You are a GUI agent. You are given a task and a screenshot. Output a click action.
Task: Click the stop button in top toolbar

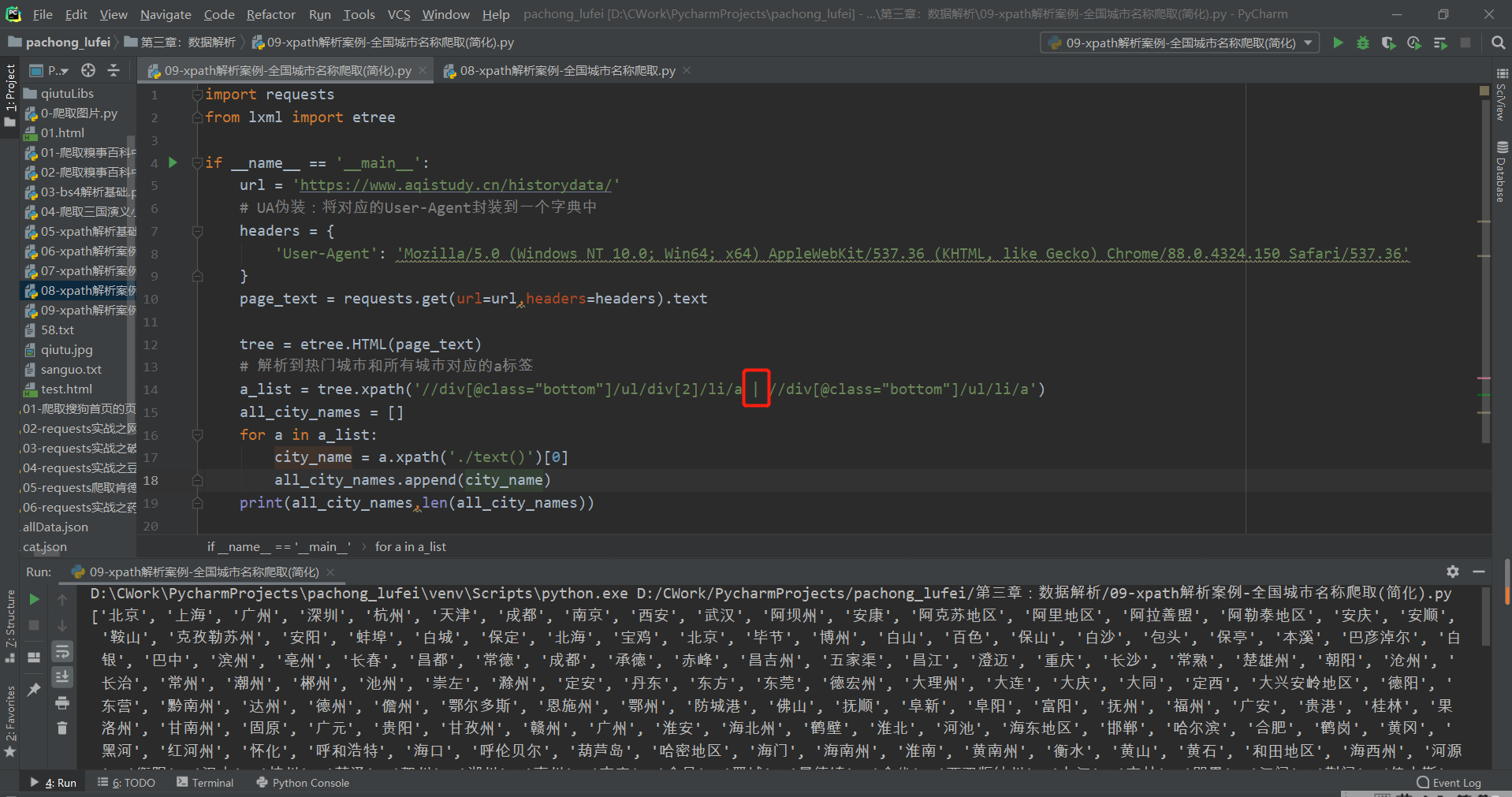(x=1465, y=43)
